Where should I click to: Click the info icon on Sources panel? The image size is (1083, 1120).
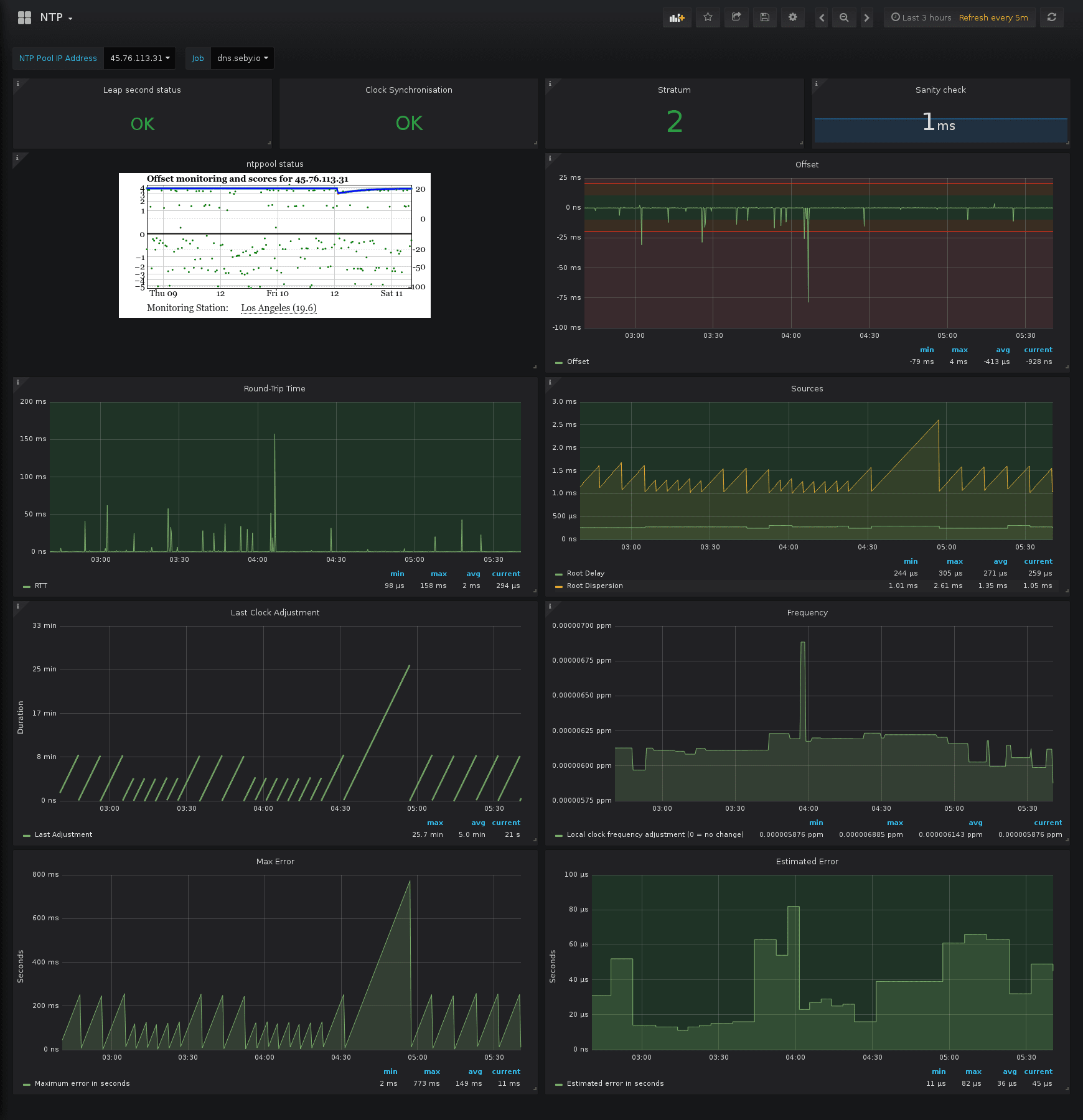click(x=550, y=382)
